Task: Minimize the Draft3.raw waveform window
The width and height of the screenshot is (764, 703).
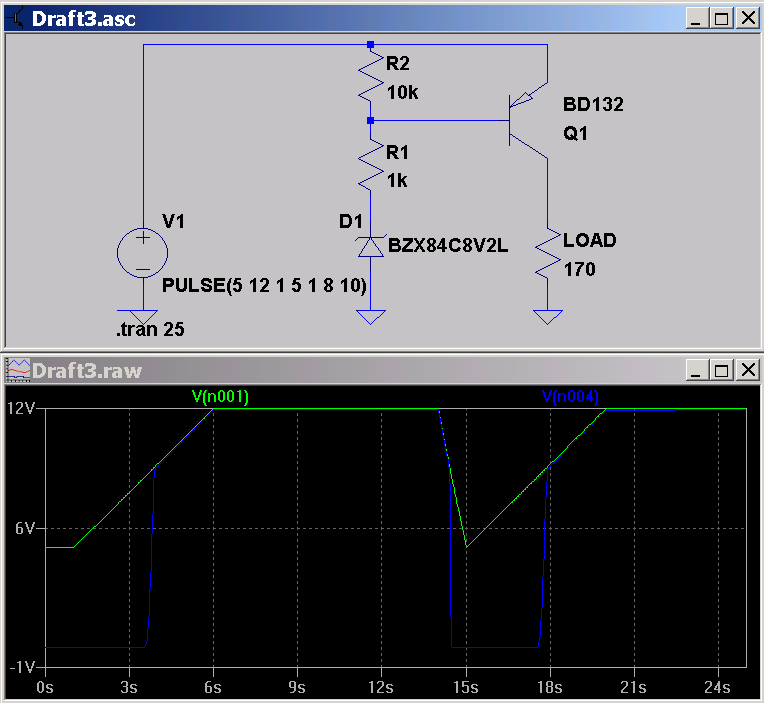Action: coord(696,370)
